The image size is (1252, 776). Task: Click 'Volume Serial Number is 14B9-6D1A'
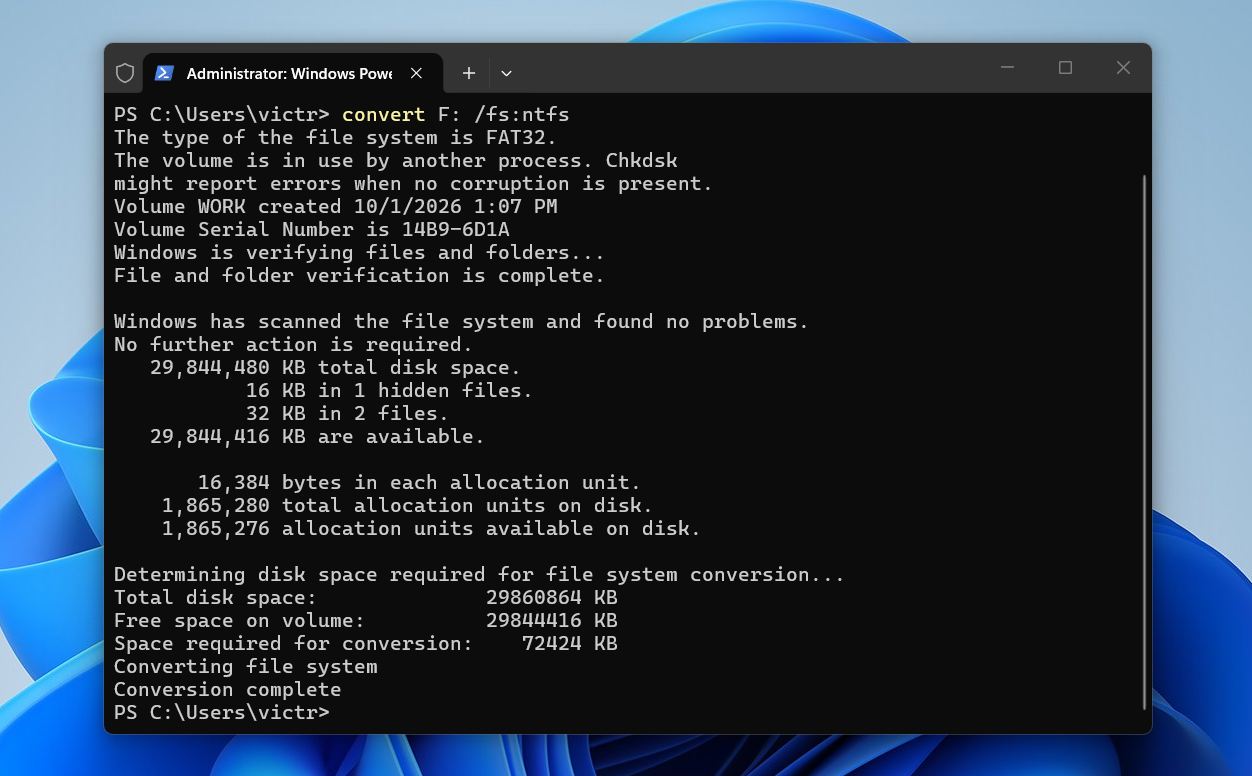click(x=311, y=230)
